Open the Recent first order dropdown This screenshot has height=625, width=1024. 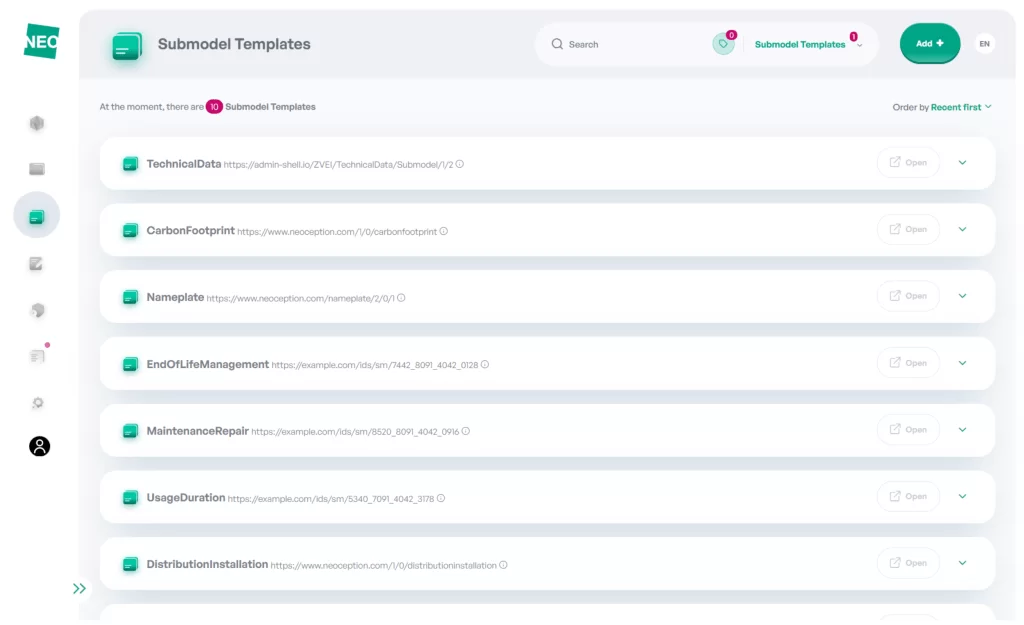coord(961,107)
